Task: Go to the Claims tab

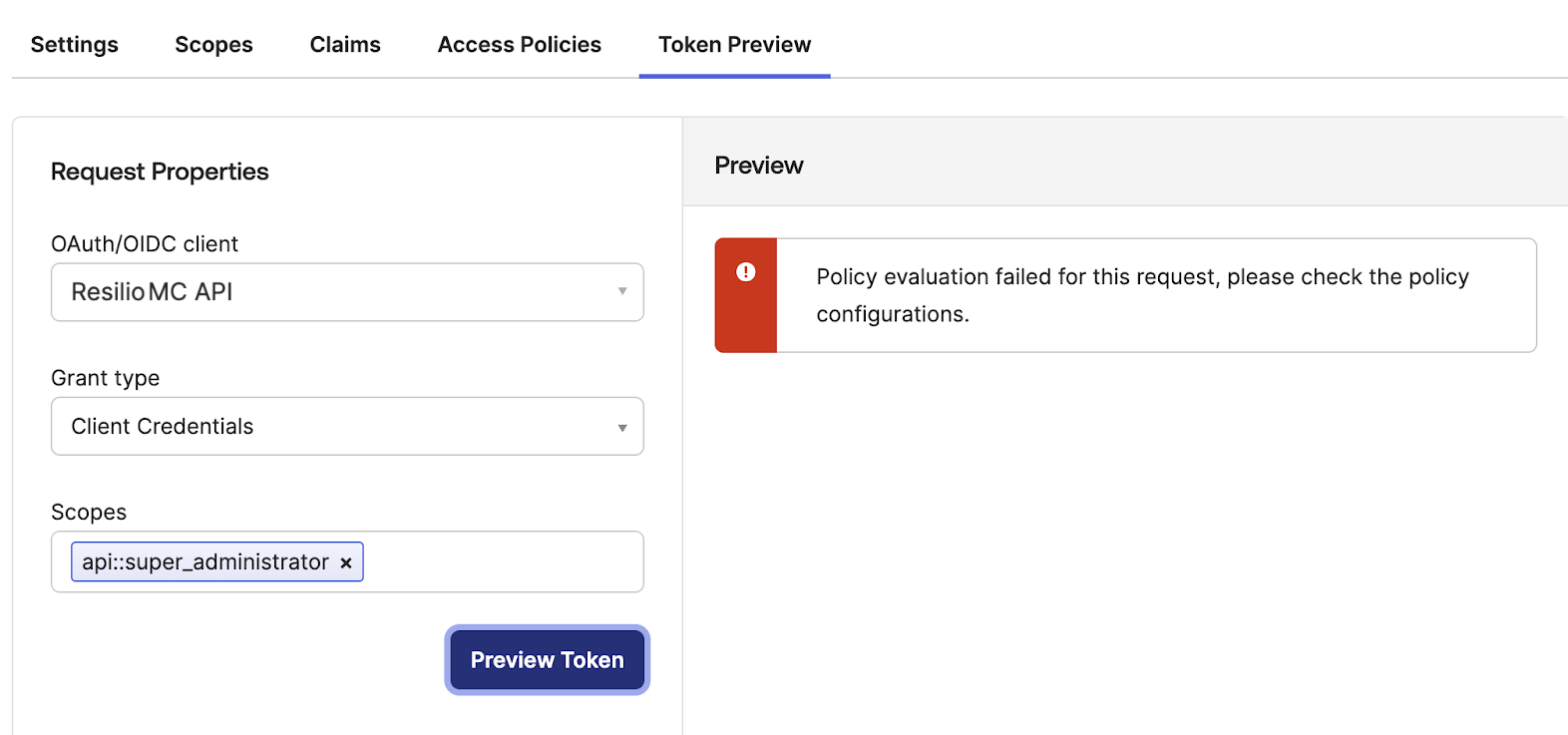Action: pos(345,45)
